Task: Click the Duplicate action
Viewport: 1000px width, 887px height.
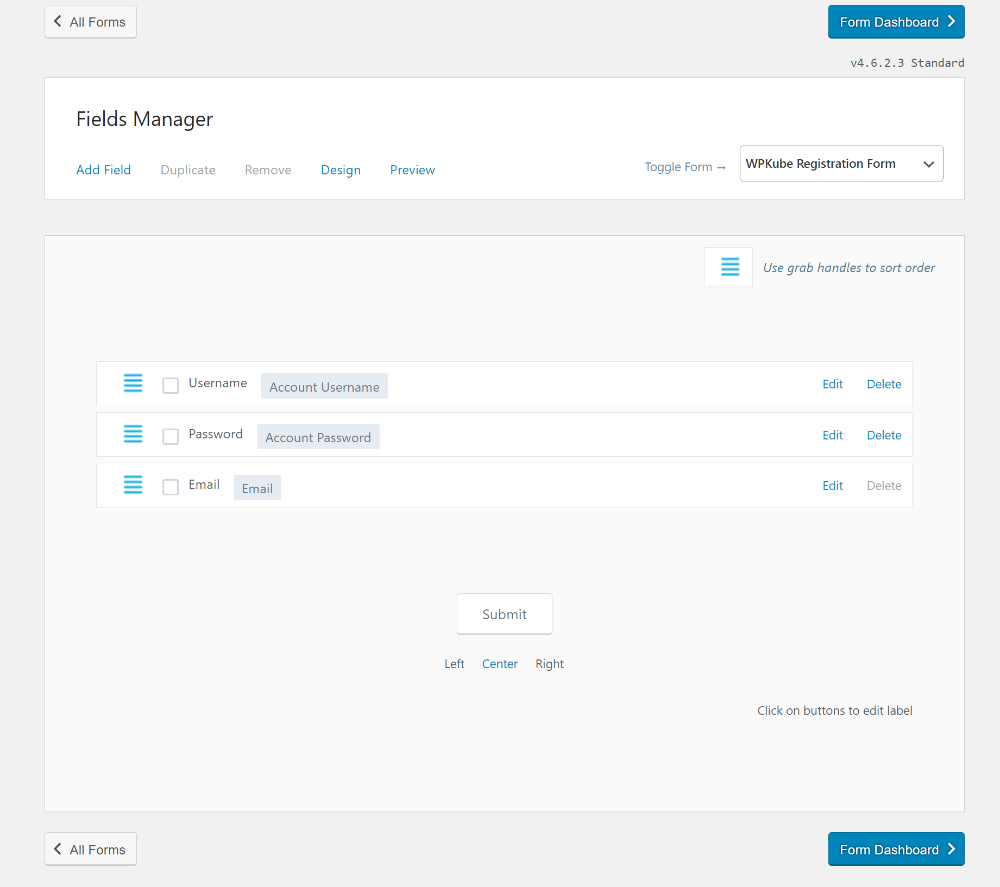Action: click(x=188, y=170)
